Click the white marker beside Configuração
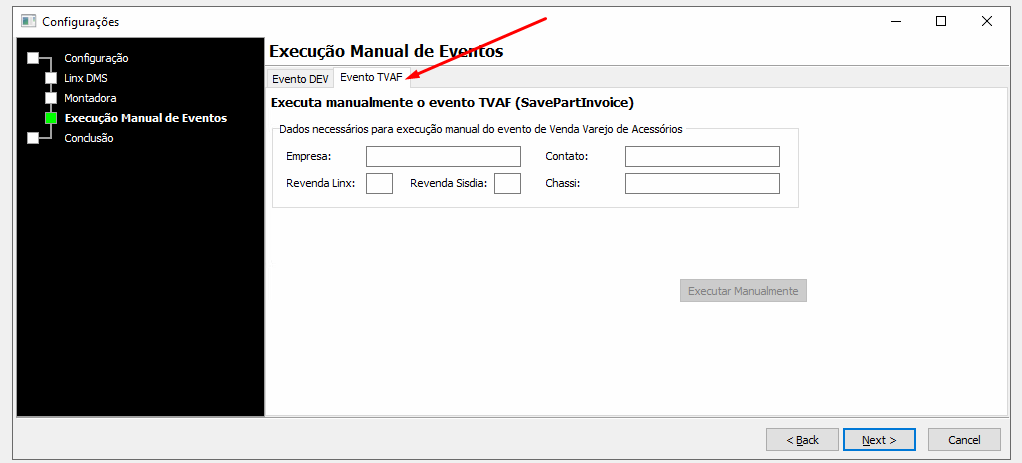This screenshot has height=463, width=1022. click(33, 58)
